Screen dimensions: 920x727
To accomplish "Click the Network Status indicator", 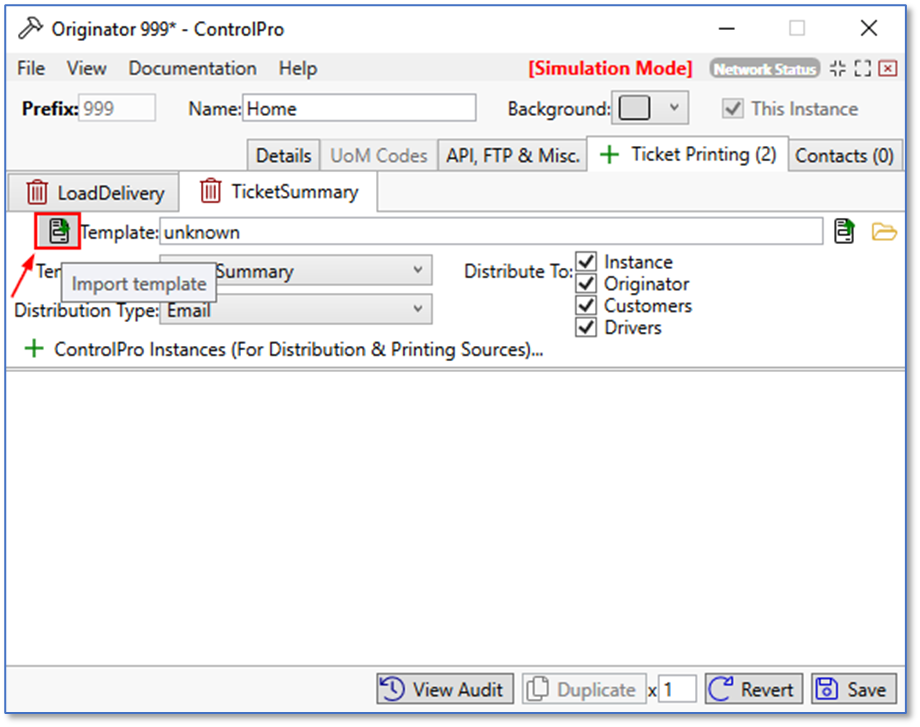I will click(765, 69).
